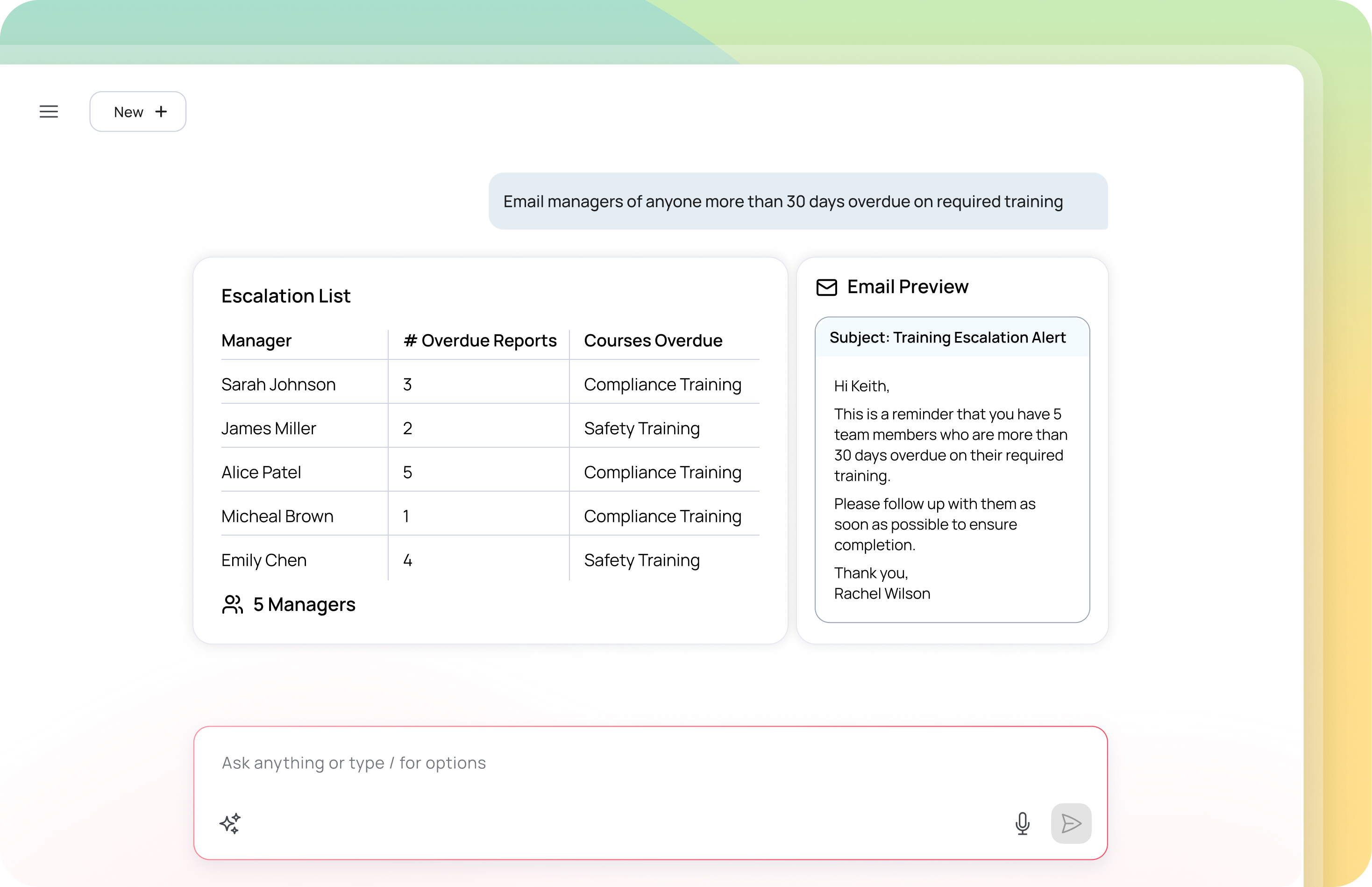
Task: Click the New chat button
Action: click(x=138, y=112)
